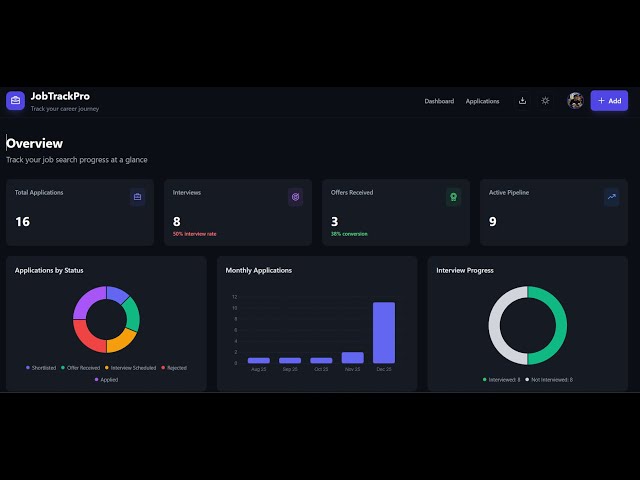This screenshot has width=640, height=480.
Task: Click the trending arrow icon in Active Pipeline card
Action: pyautogui.click(x=611, y=197)
